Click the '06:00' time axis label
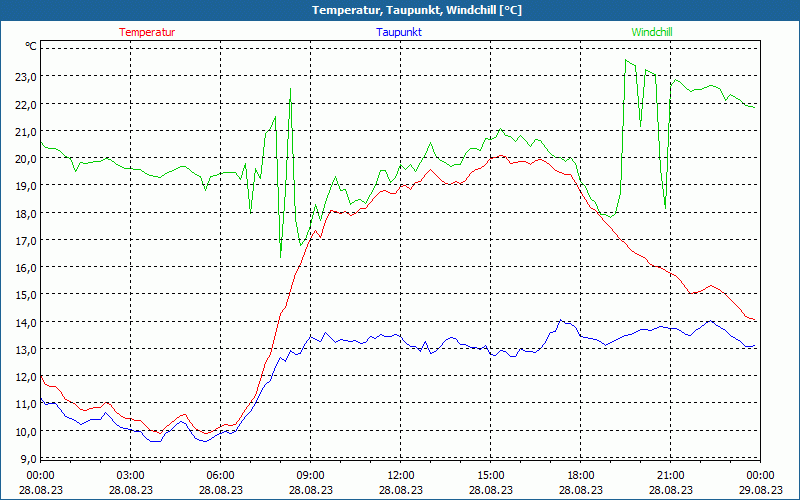The height and width of the screenshot is (500, 800). (220, 476)
